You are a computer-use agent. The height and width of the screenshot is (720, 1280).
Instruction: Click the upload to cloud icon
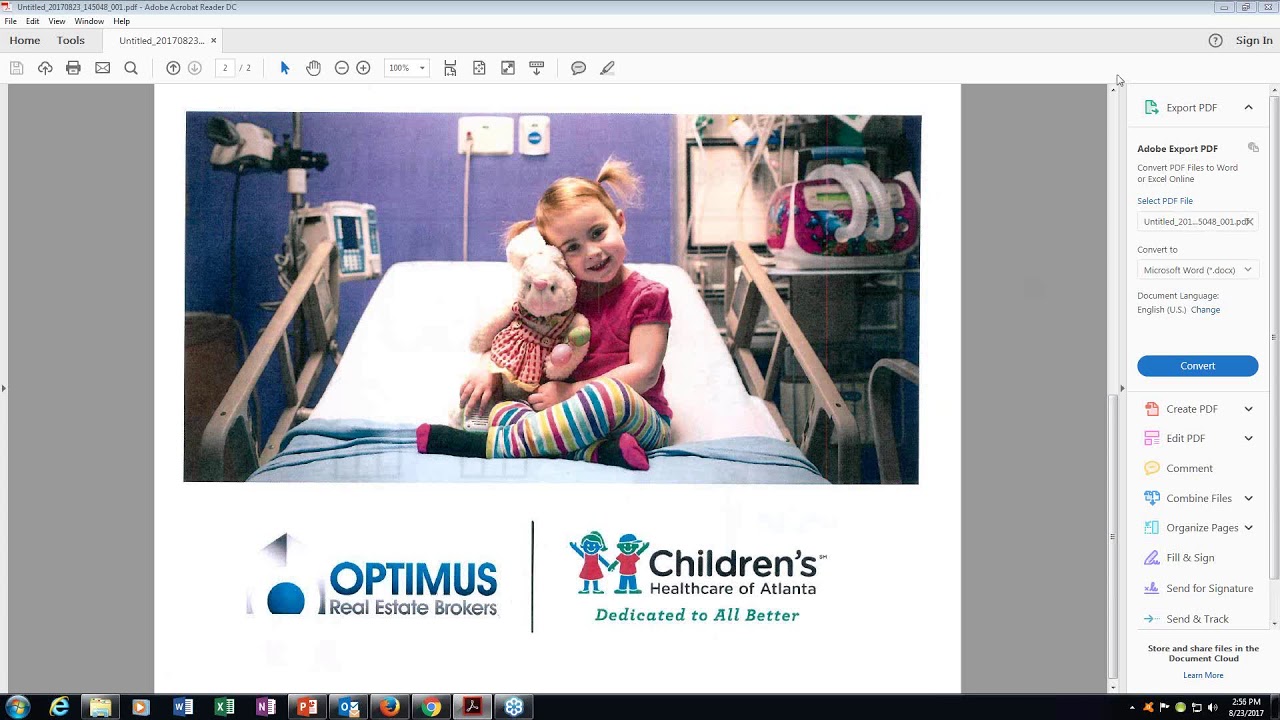click(x=45, y=68)
